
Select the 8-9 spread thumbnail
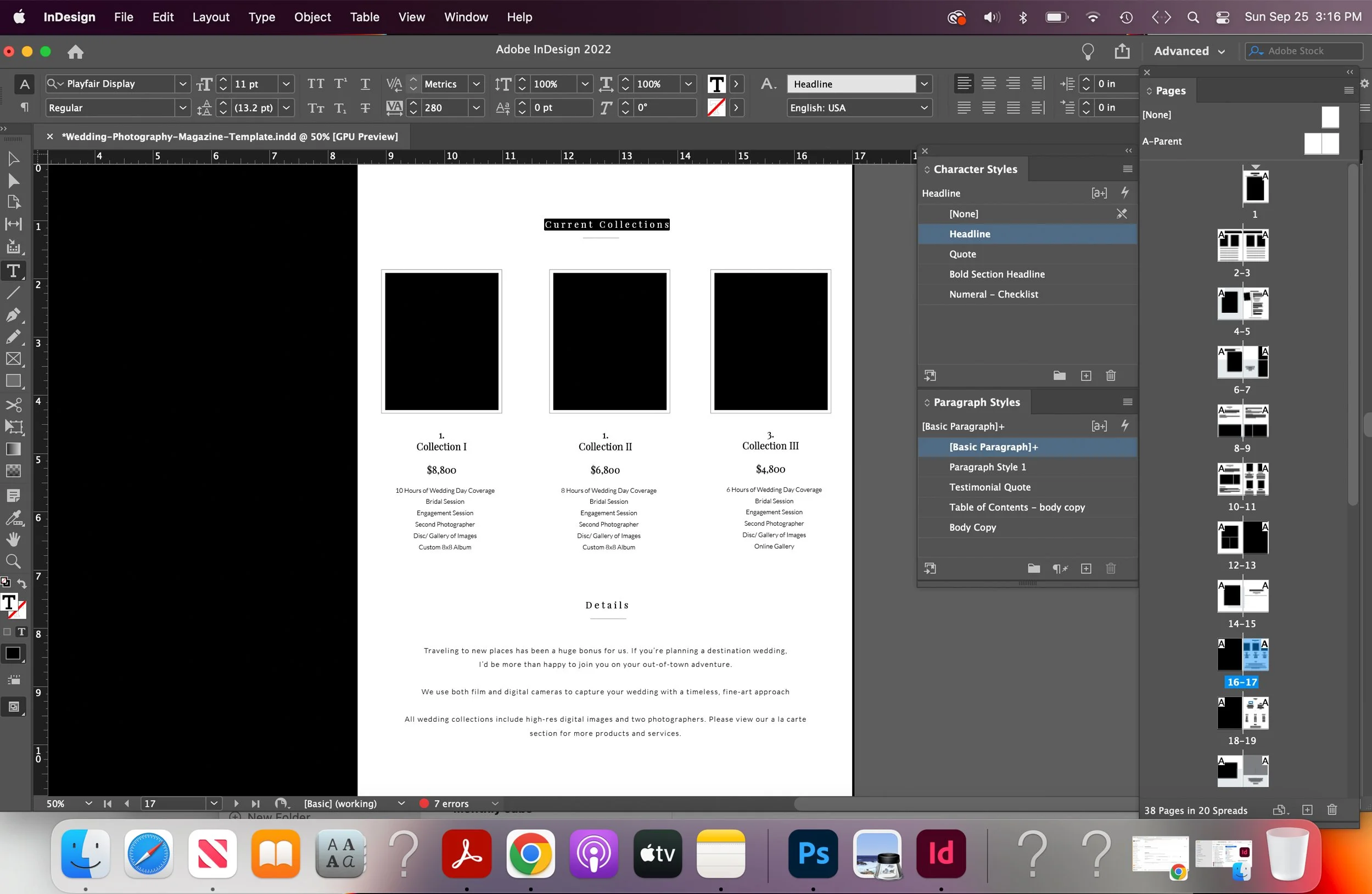pos(1242,421)
